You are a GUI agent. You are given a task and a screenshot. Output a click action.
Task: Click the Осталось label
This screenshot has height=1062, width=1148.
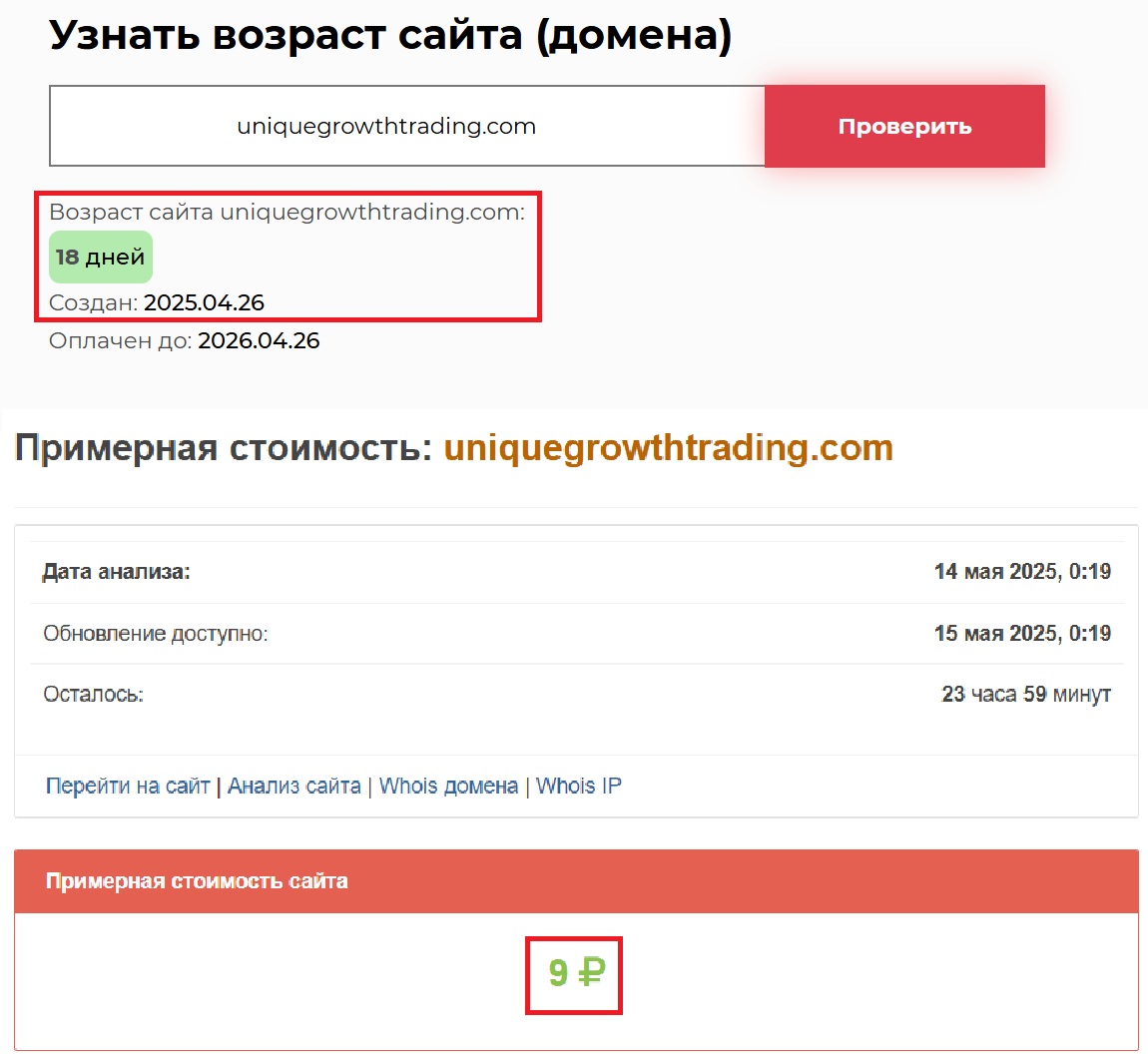point(93,694)
